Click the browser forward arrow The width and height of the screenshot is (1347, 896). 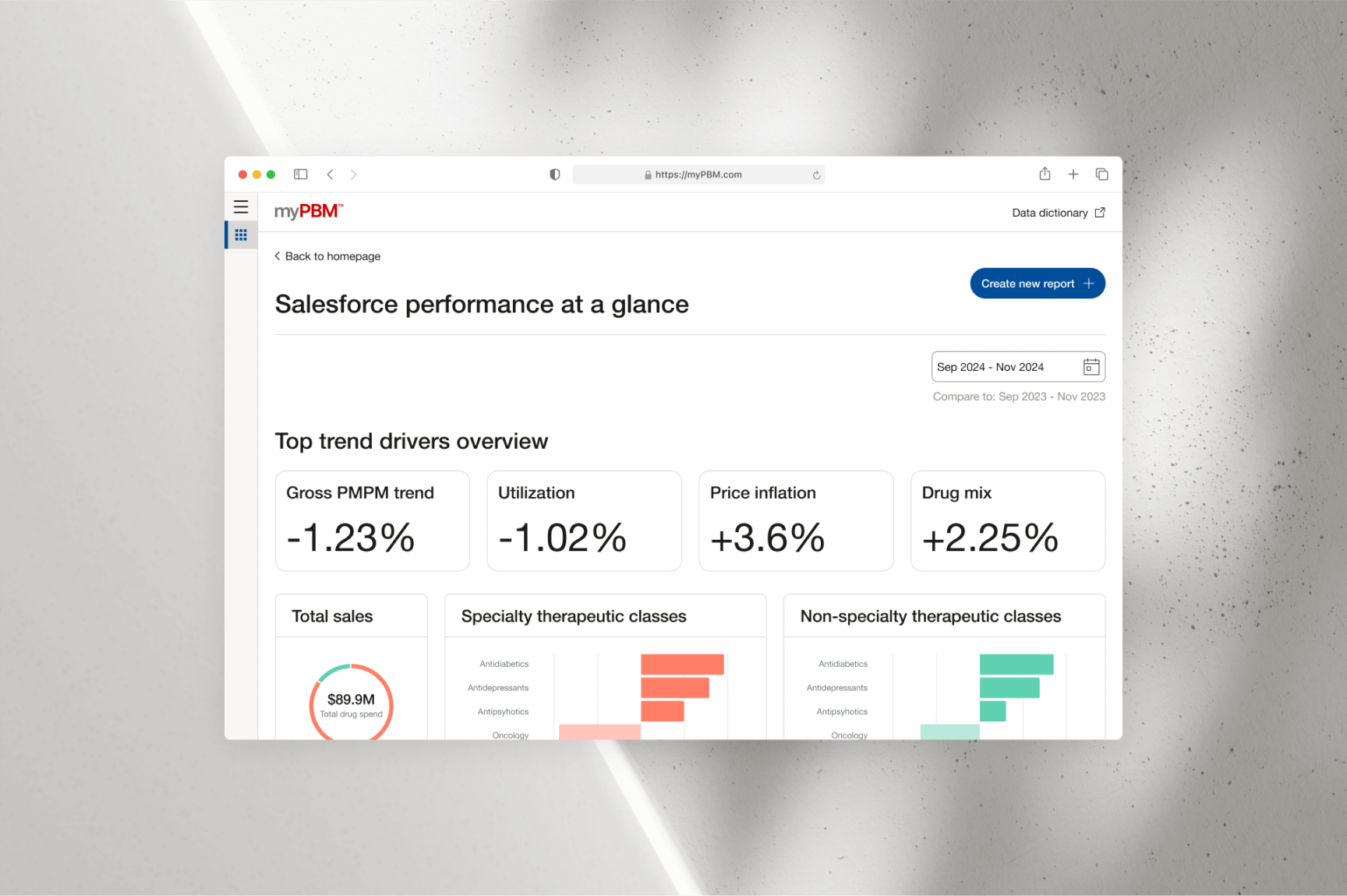click(353, 175)
